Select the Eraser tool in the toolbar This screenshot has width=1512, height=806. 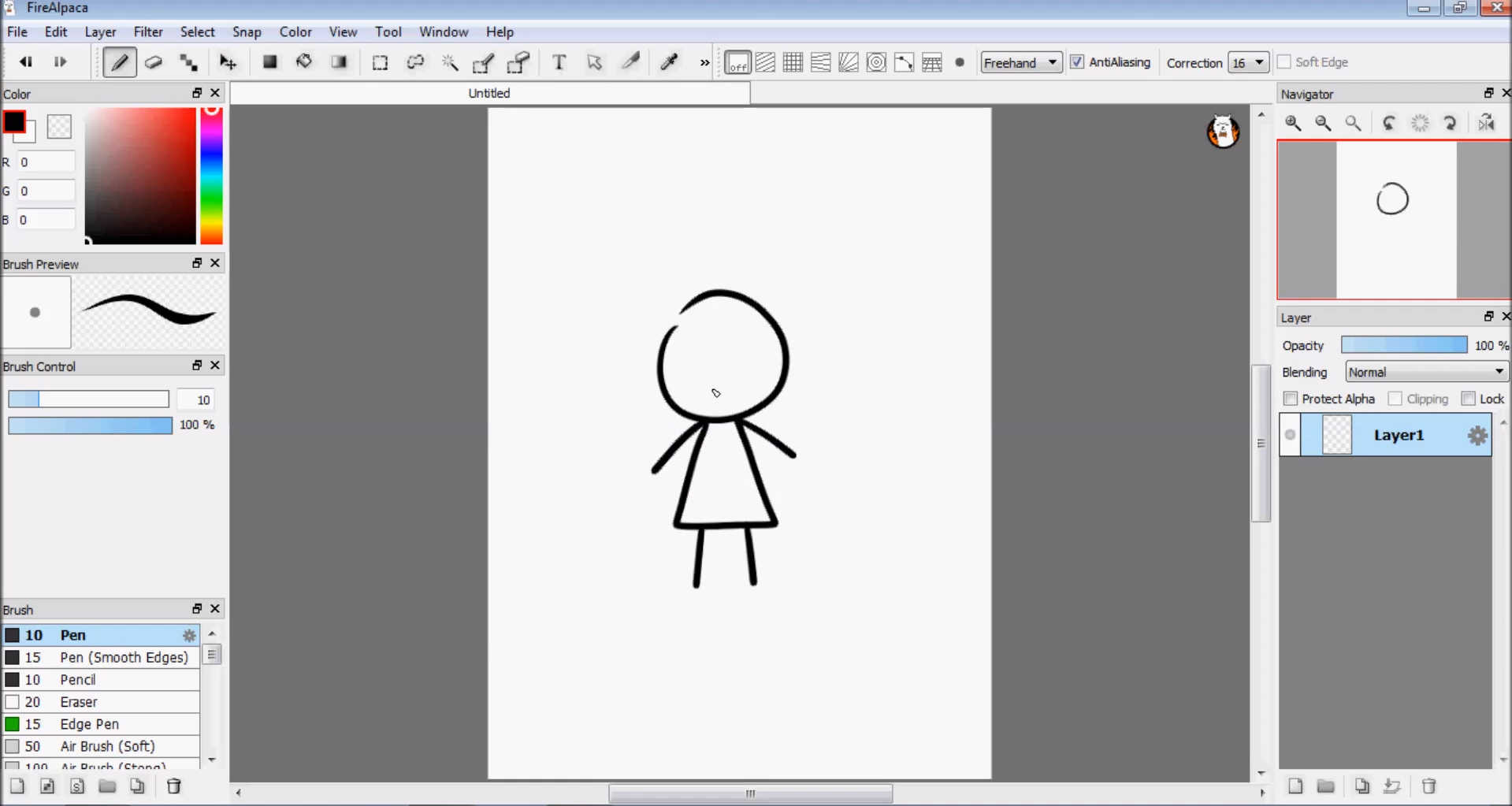(154, 62)
